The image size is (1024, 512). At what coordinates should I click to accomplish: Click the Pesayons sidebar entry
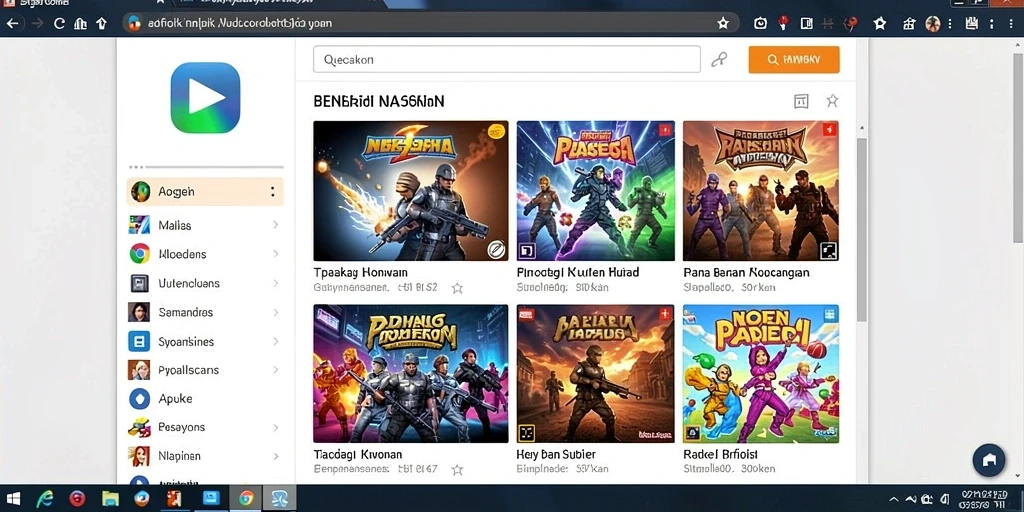click(x=205, y=427)
